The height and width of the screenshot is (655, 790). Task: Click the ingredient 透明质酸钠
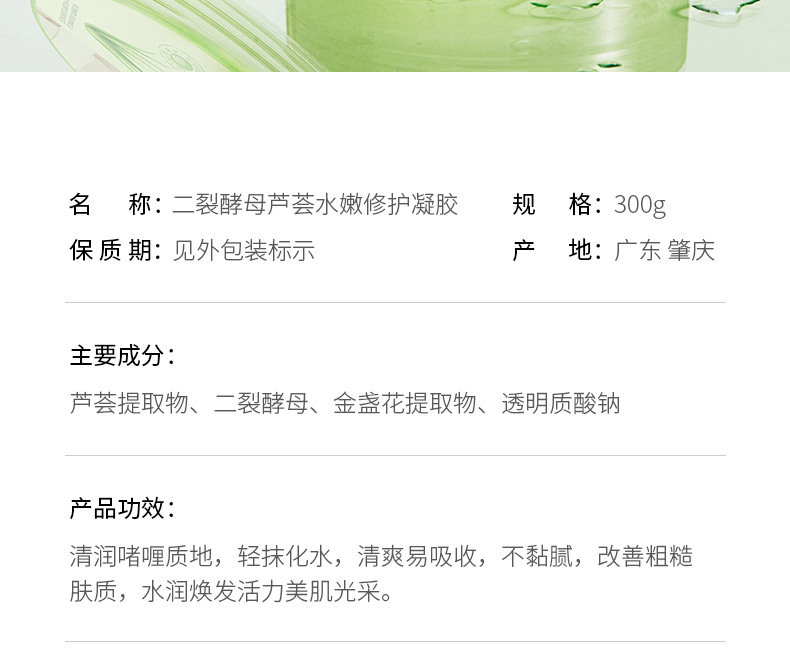561,404
